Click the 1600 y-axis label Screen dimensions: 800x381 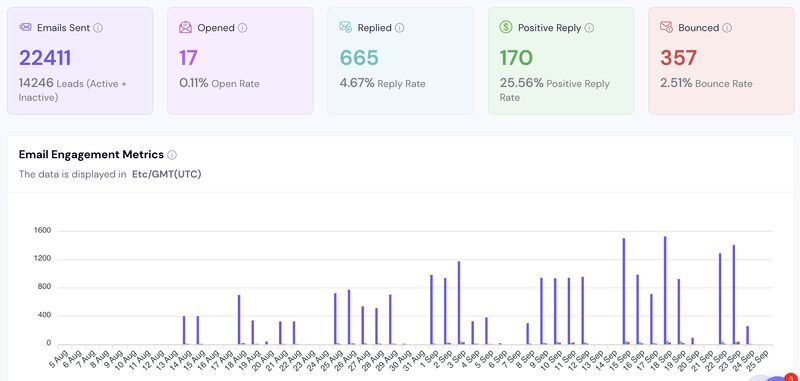(43, 231)
